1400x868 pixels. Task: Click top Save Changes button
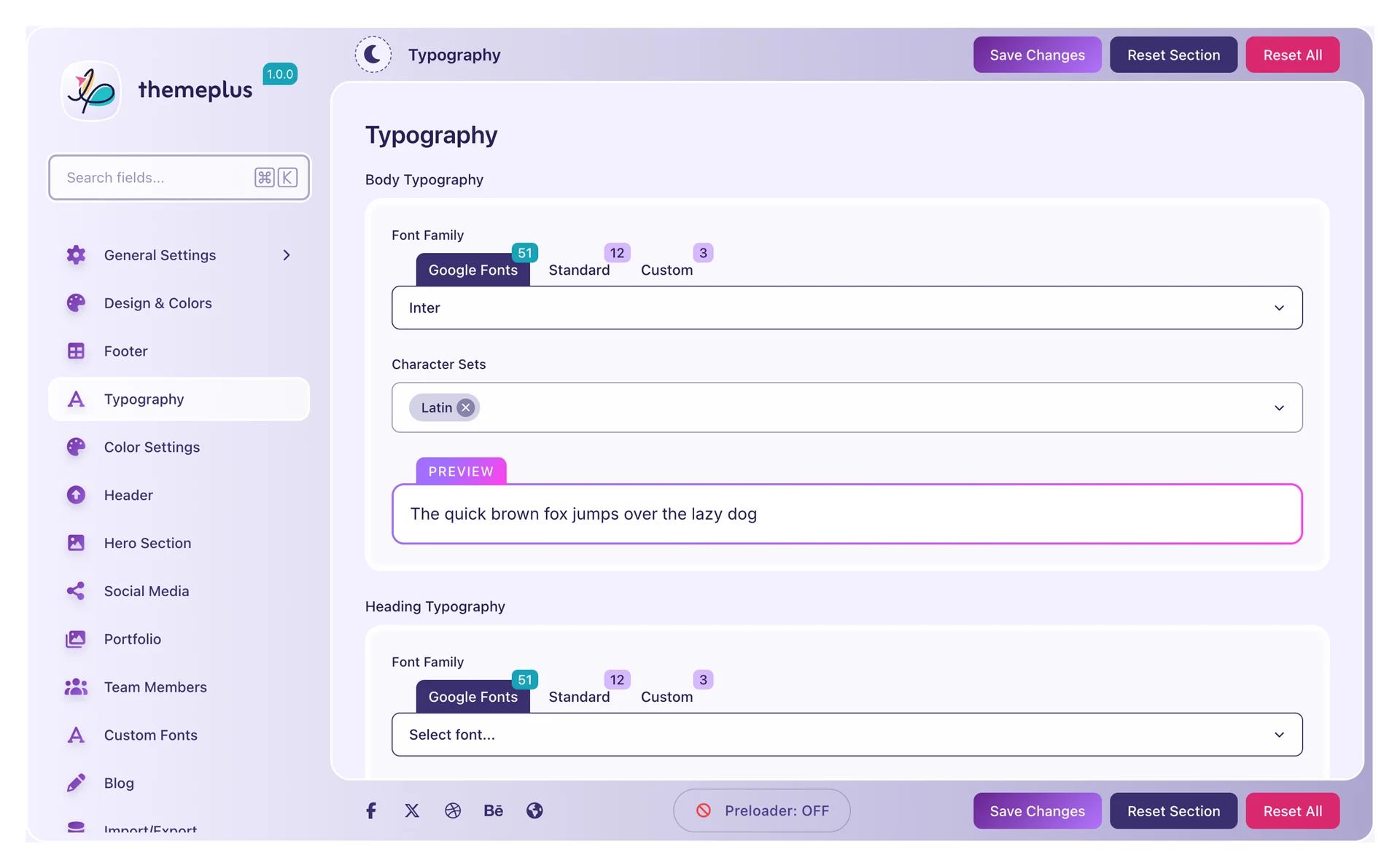pos(1037,55)
